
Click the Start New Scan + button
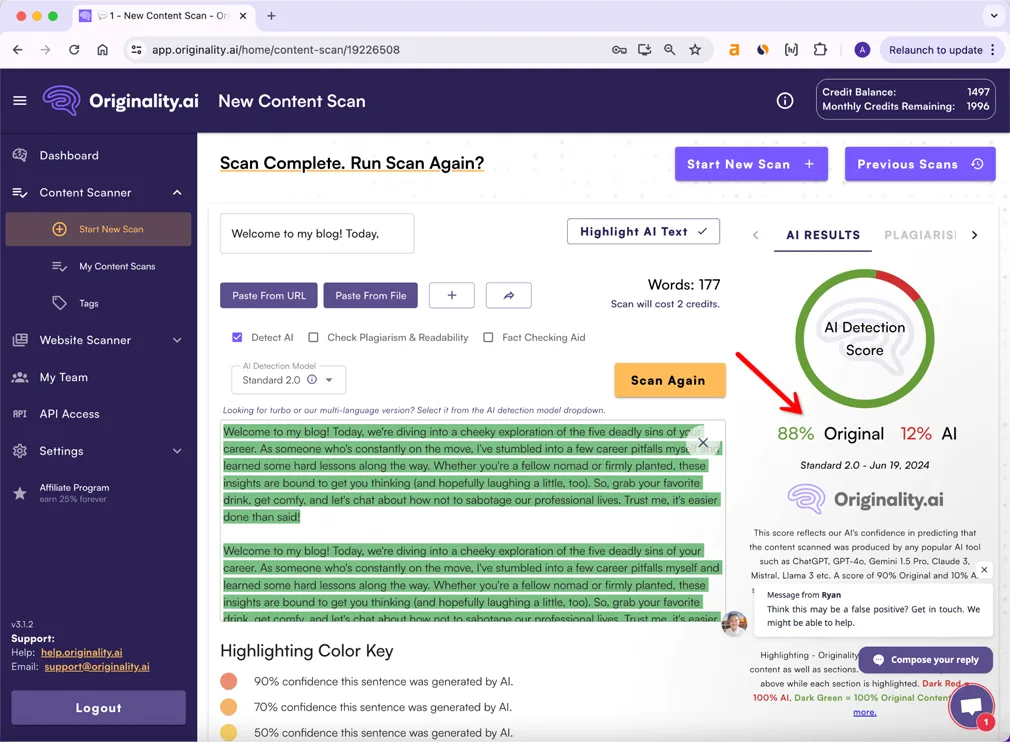751,164
